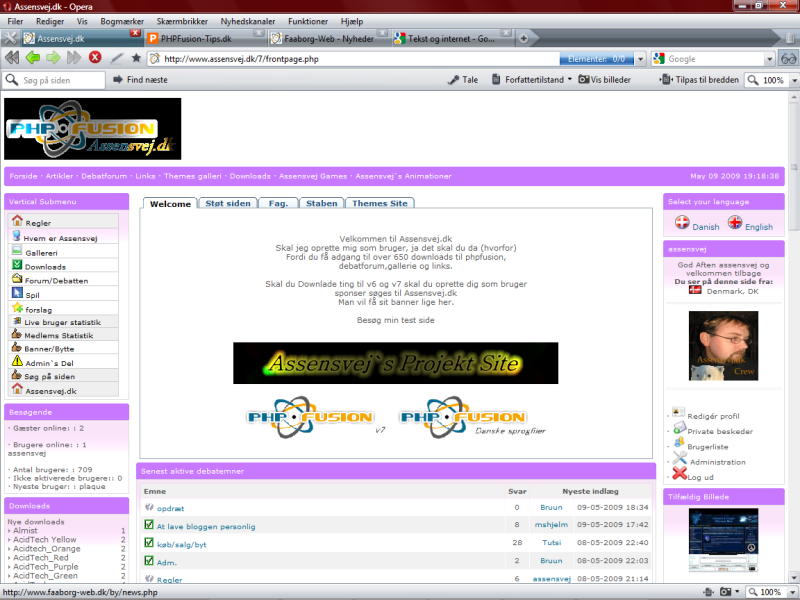Image resolution: width=800 pixels, height=600 pixels.
Task: Click the Administration tools icon
Action: pos(680,457)
